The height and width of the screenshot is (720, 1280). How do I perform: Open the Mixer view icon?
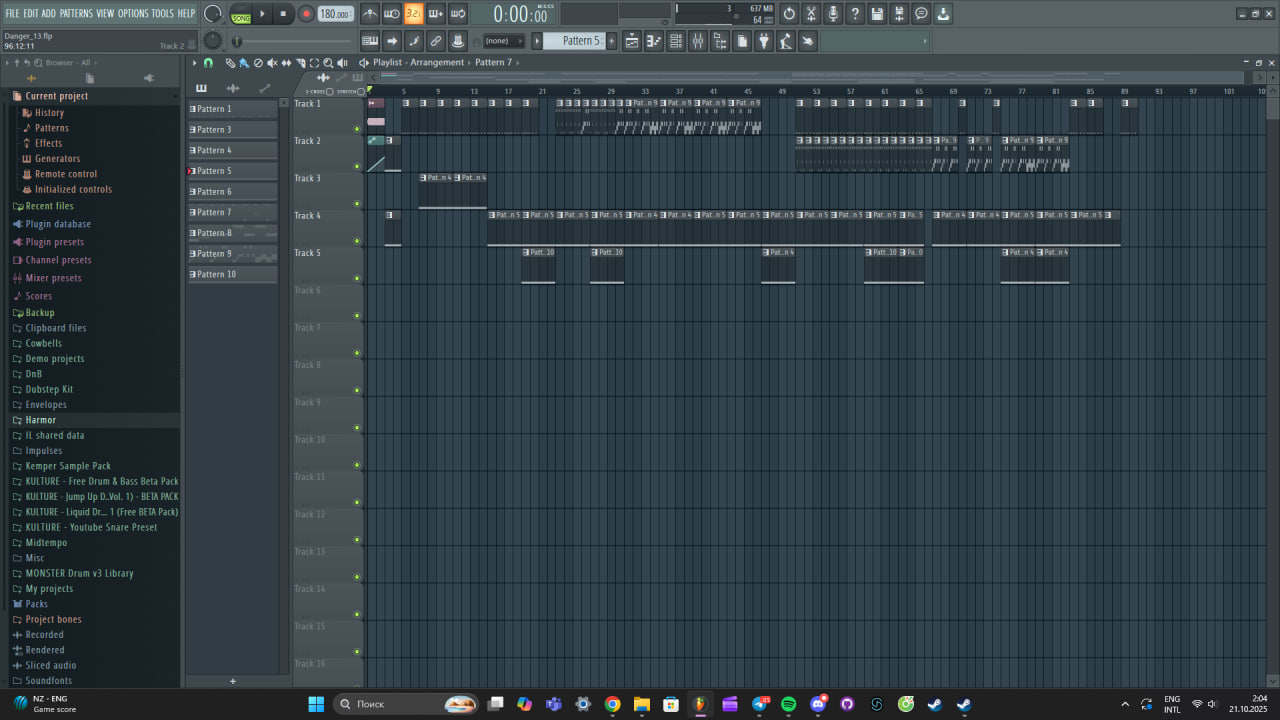pyautogui.click(x=698, y=41)
